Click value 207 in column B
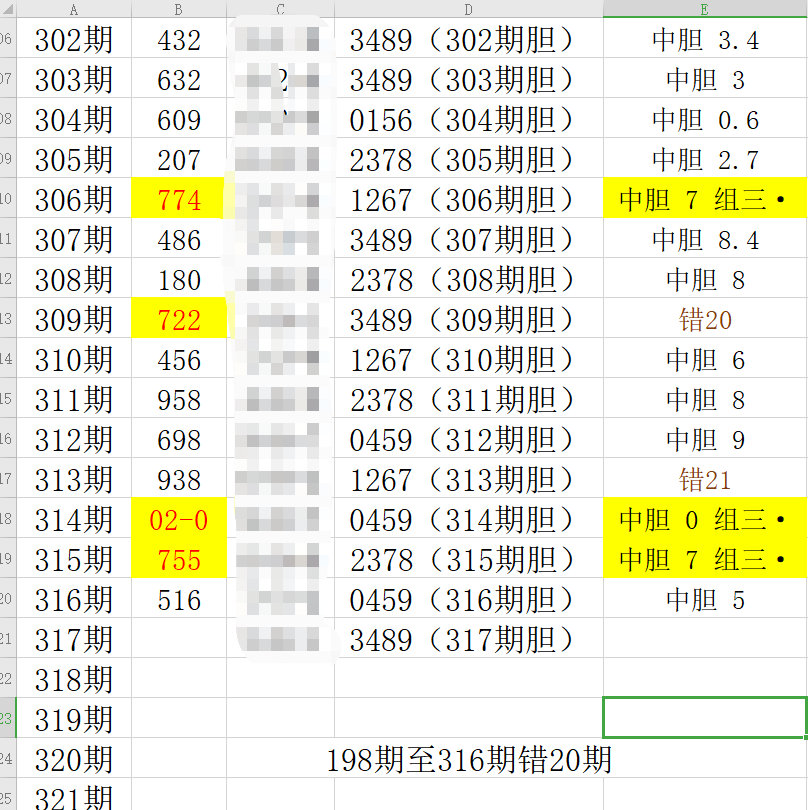Image resolution: width=808 pixels, height=810 pixels. 179,160
